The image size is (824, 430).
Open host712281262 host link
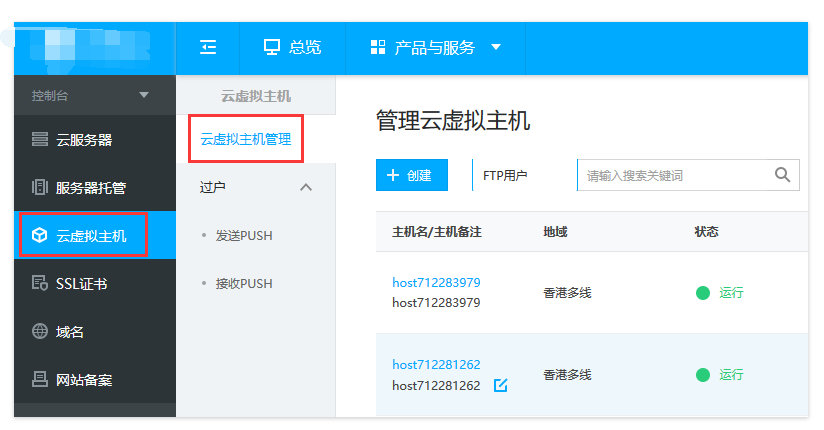pyautogui.click(x=436, y=365)
